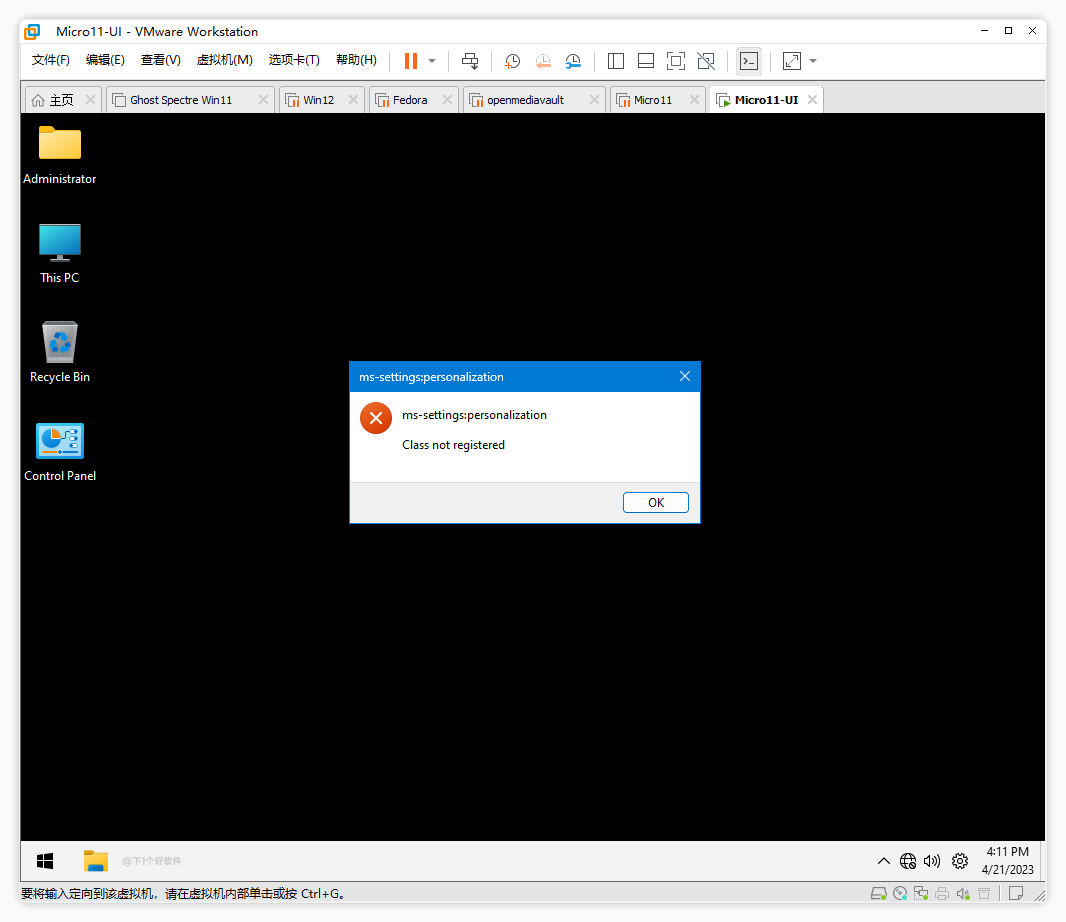Select the Recycle Bin desktop icon
The width and height of the screenshot is (1066, 922).
60,352
